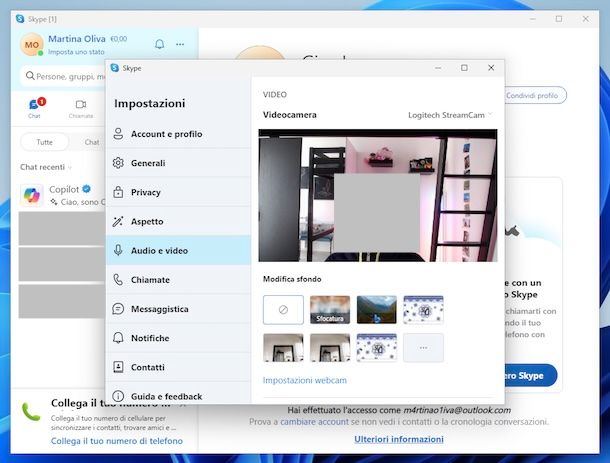Click the person icon beside Account e profilo
Screen dimensions: 610x463
click(x=118, y=134)
